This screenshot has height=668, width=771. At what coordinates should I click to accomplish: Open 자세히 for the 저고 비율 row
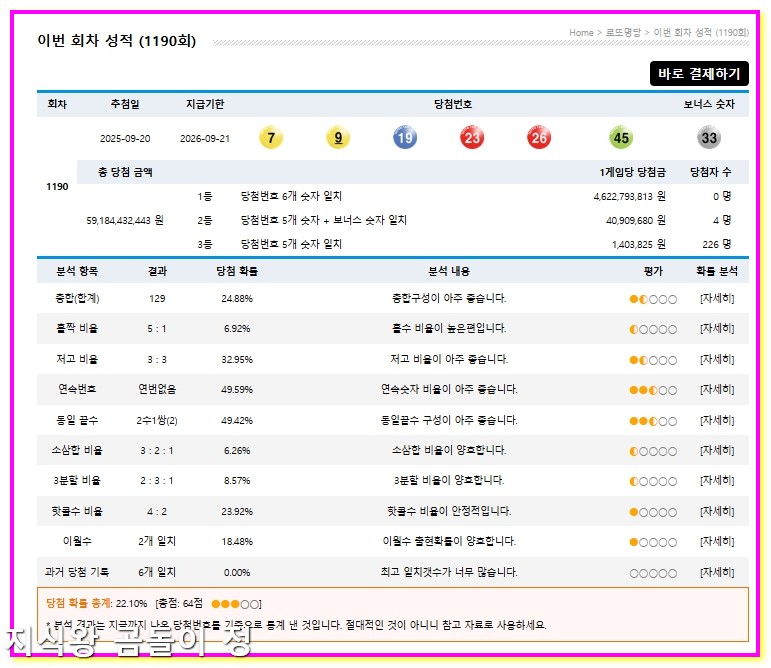[x=717, y=359]
